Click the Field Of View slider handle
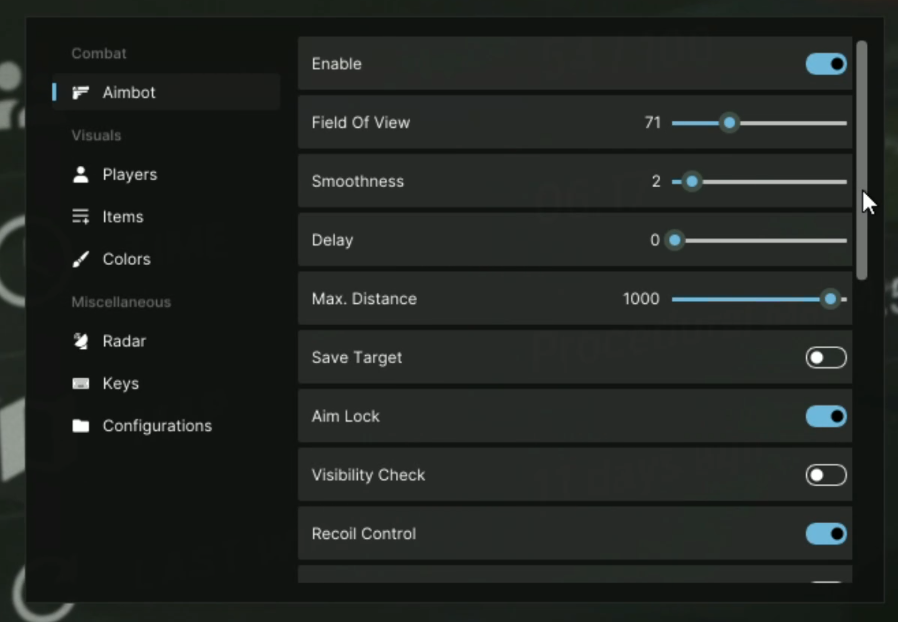The image size is (898, 622). (x=730, y=123)
